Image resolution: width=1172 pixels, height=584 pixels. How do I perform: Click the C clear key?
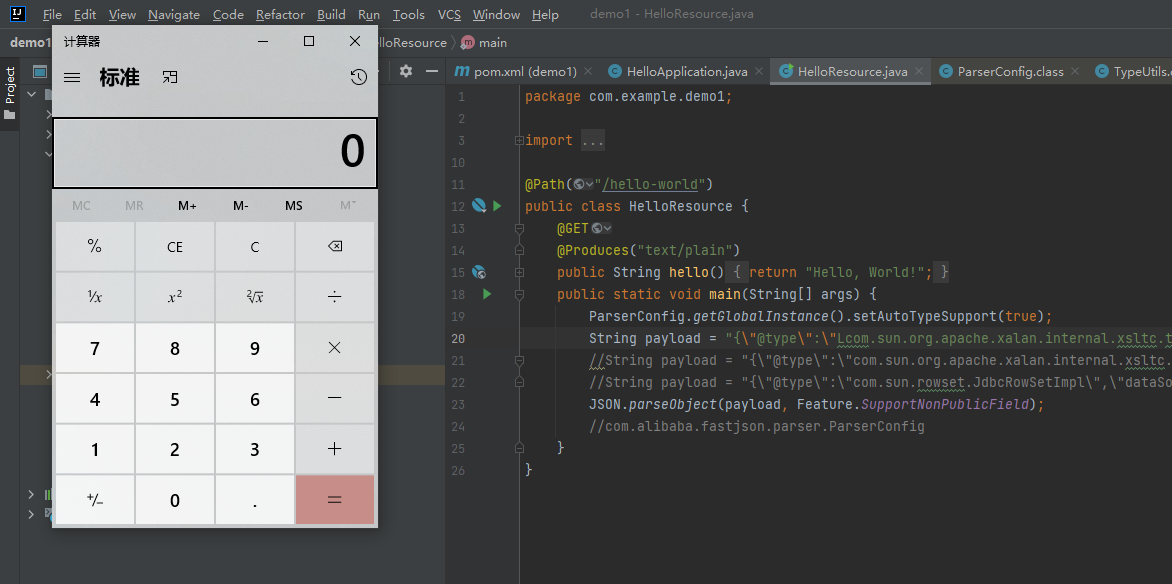pyautogui.click(x=255, y=247)
